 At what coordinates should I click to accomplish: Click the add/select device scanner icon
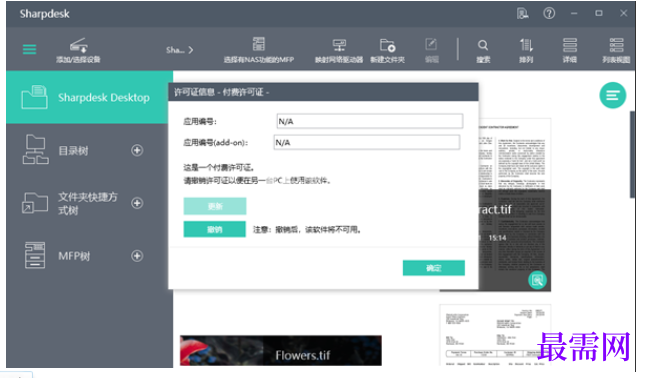coord(78,45)
